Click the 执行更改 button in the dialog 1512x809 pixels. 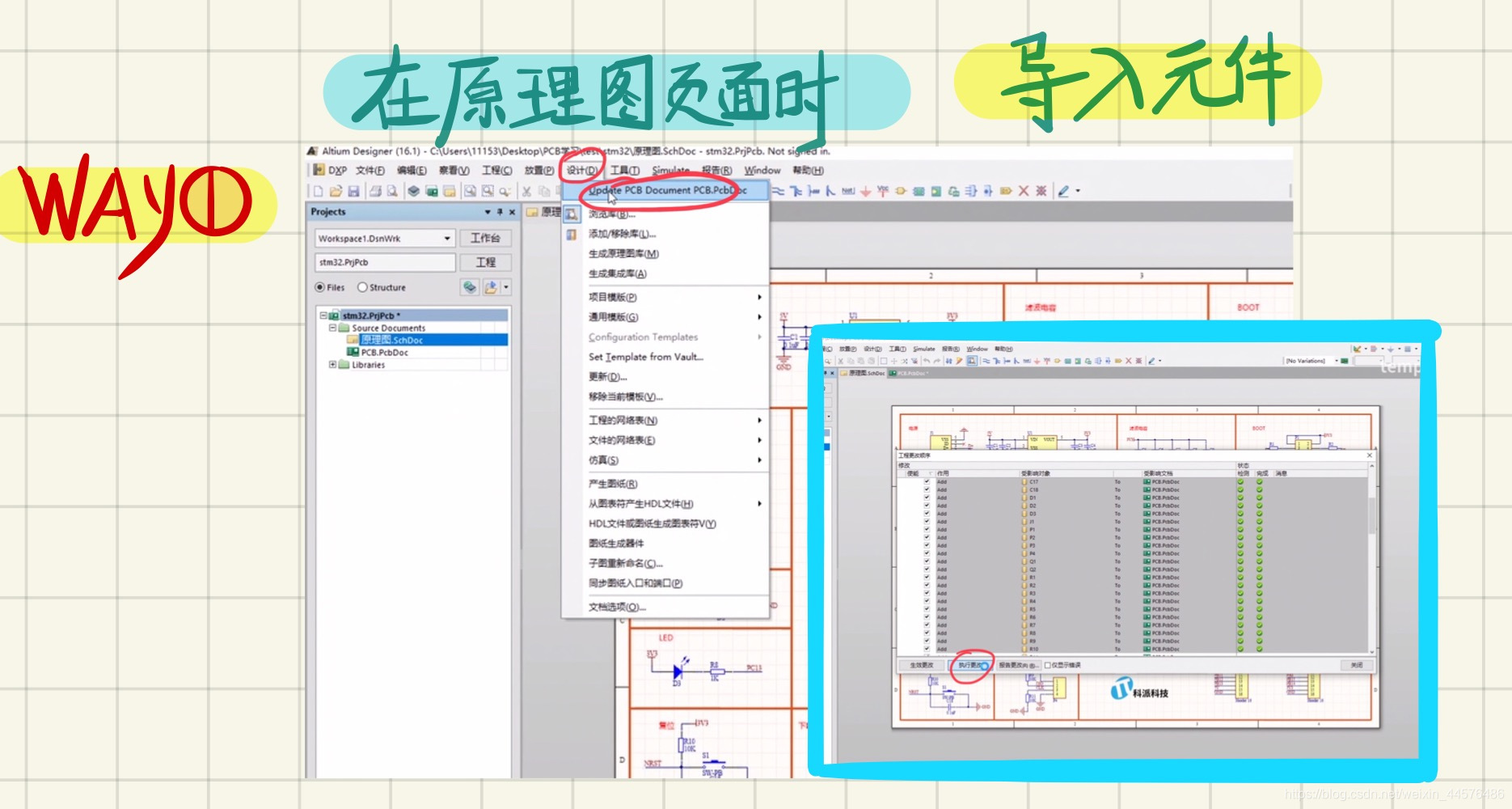tap(970, 665)
